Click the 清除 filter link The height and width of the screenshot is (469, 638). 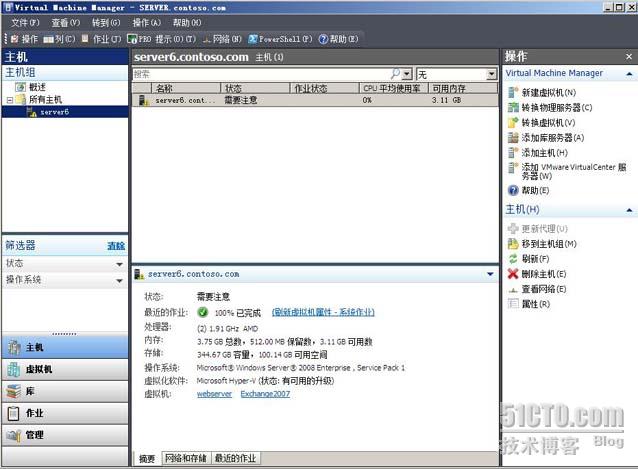point(116,246)
